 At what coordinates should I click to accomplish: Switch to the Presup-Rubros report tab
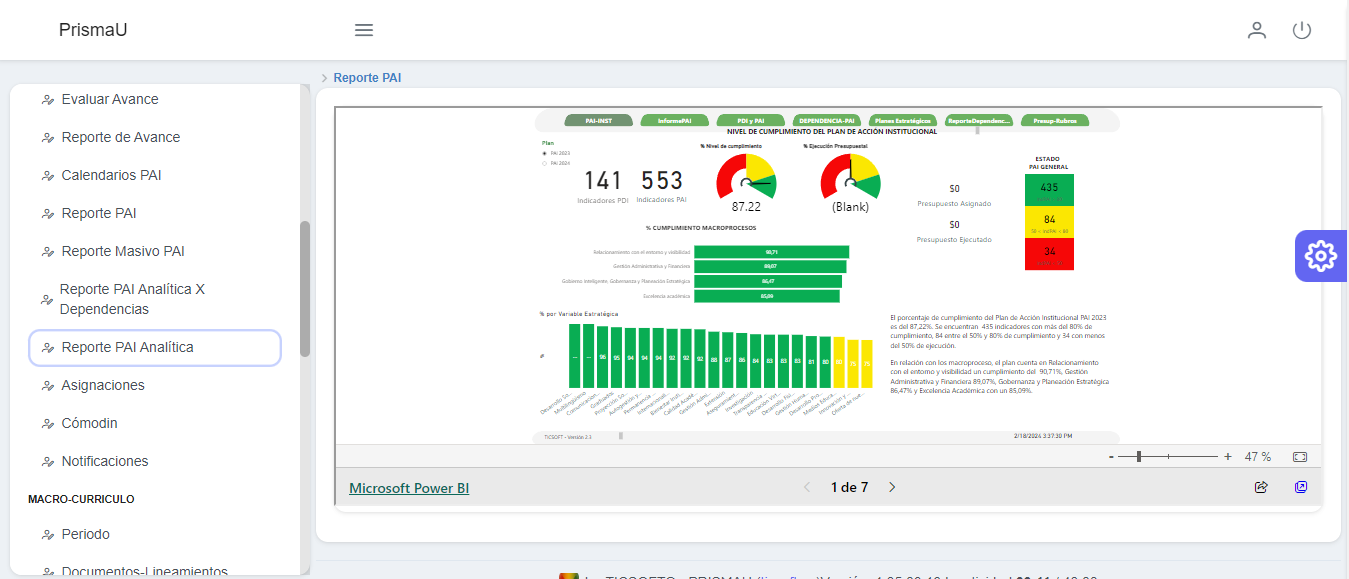click(x=1054, y=121)
